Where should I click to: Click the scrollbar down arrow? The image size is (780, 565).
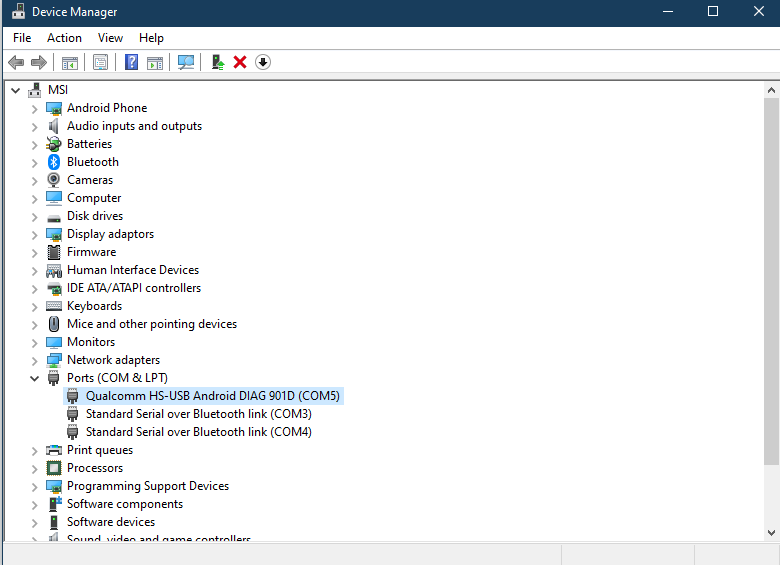[772, 533]
